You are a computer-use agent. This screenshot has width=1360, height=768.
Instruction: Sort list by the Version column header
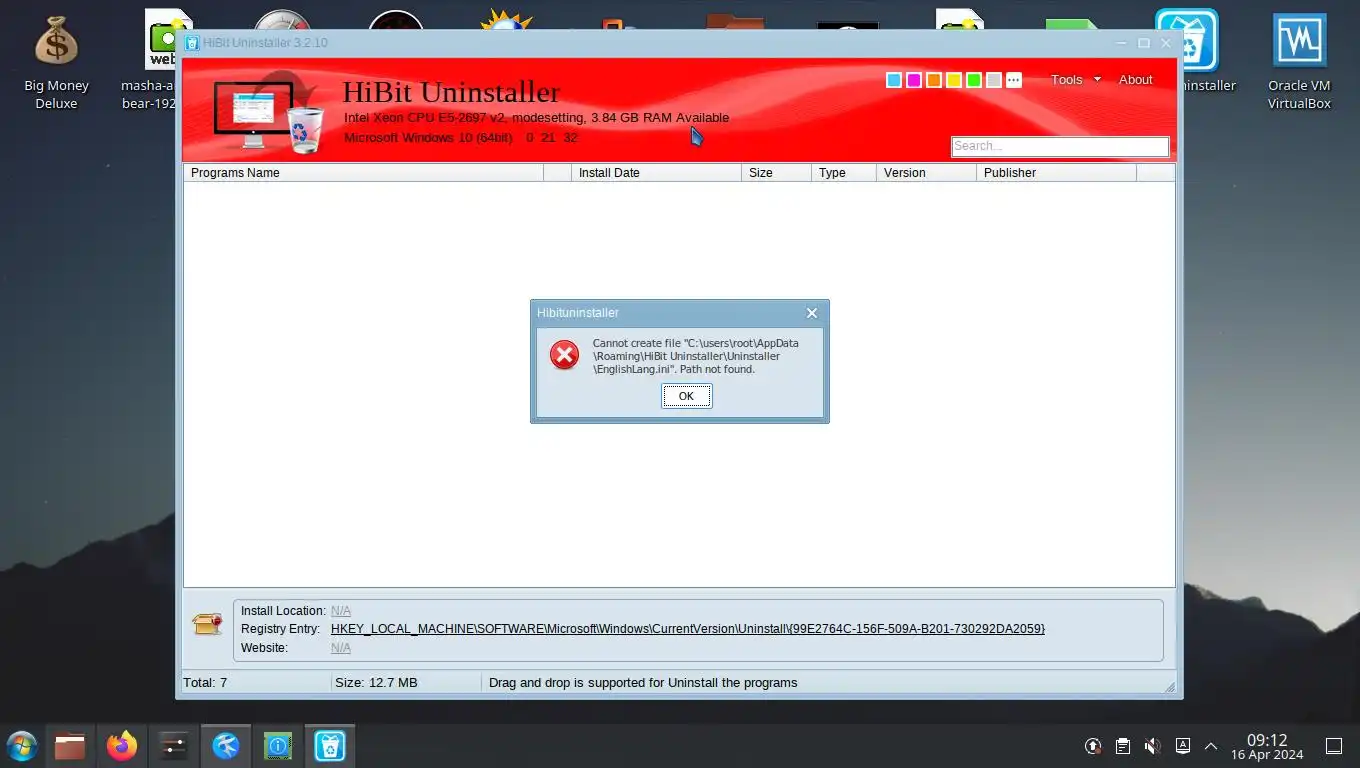click(926, 173)
